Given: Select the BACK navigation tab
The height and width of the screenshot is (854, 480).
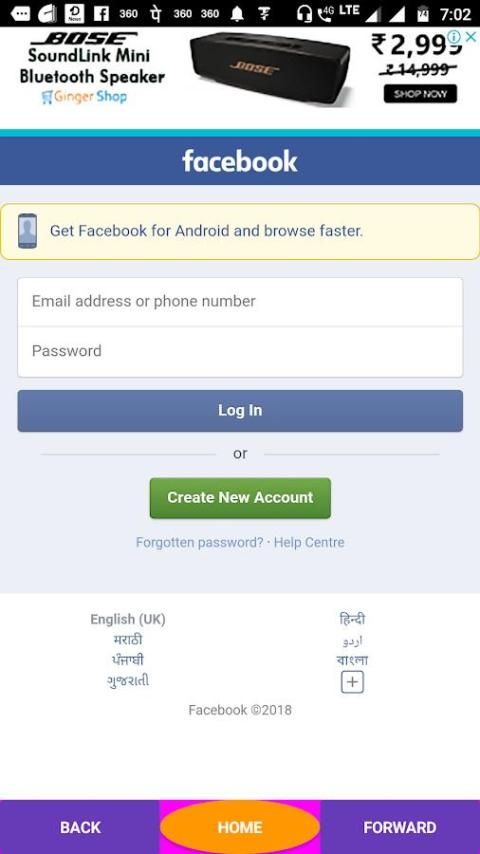Looking at the screenshot, I should [x=80, y=827].
